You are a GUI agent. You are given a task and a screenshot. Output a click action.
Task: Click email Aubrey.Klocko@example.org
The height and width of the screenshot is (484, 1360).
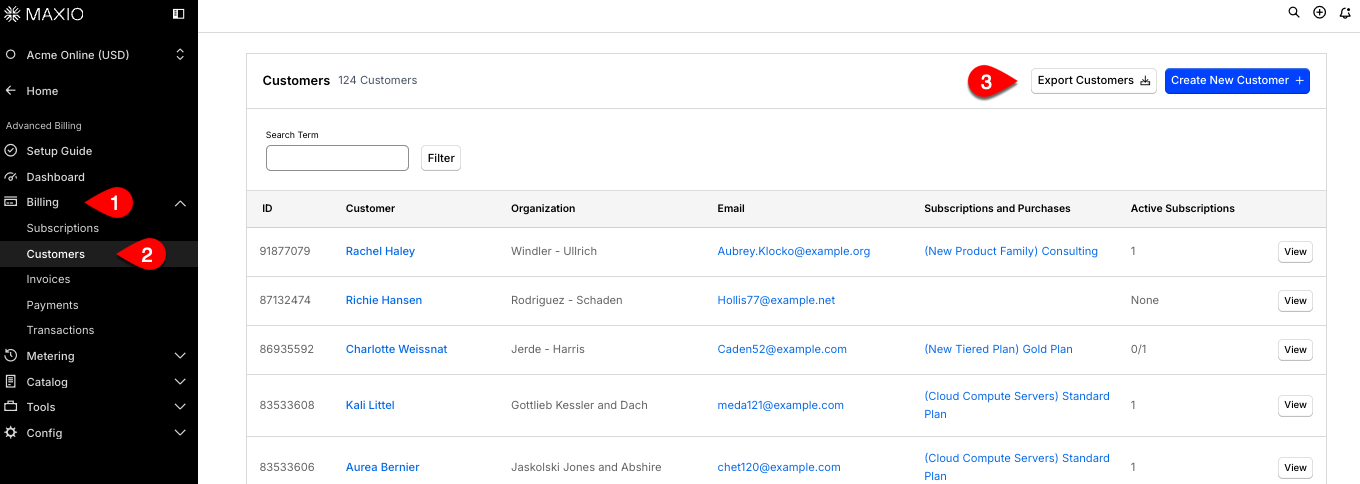[794, 251]
